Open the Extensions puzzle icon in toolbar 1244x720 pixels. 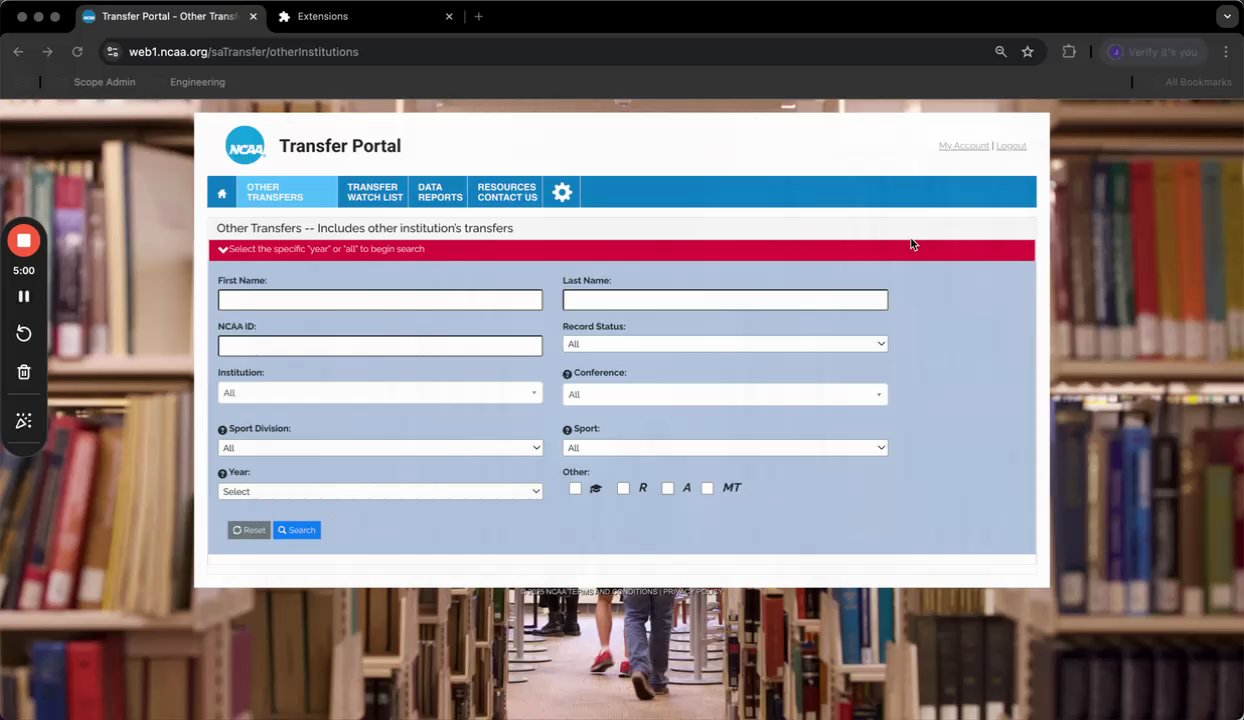[1069, 52]
